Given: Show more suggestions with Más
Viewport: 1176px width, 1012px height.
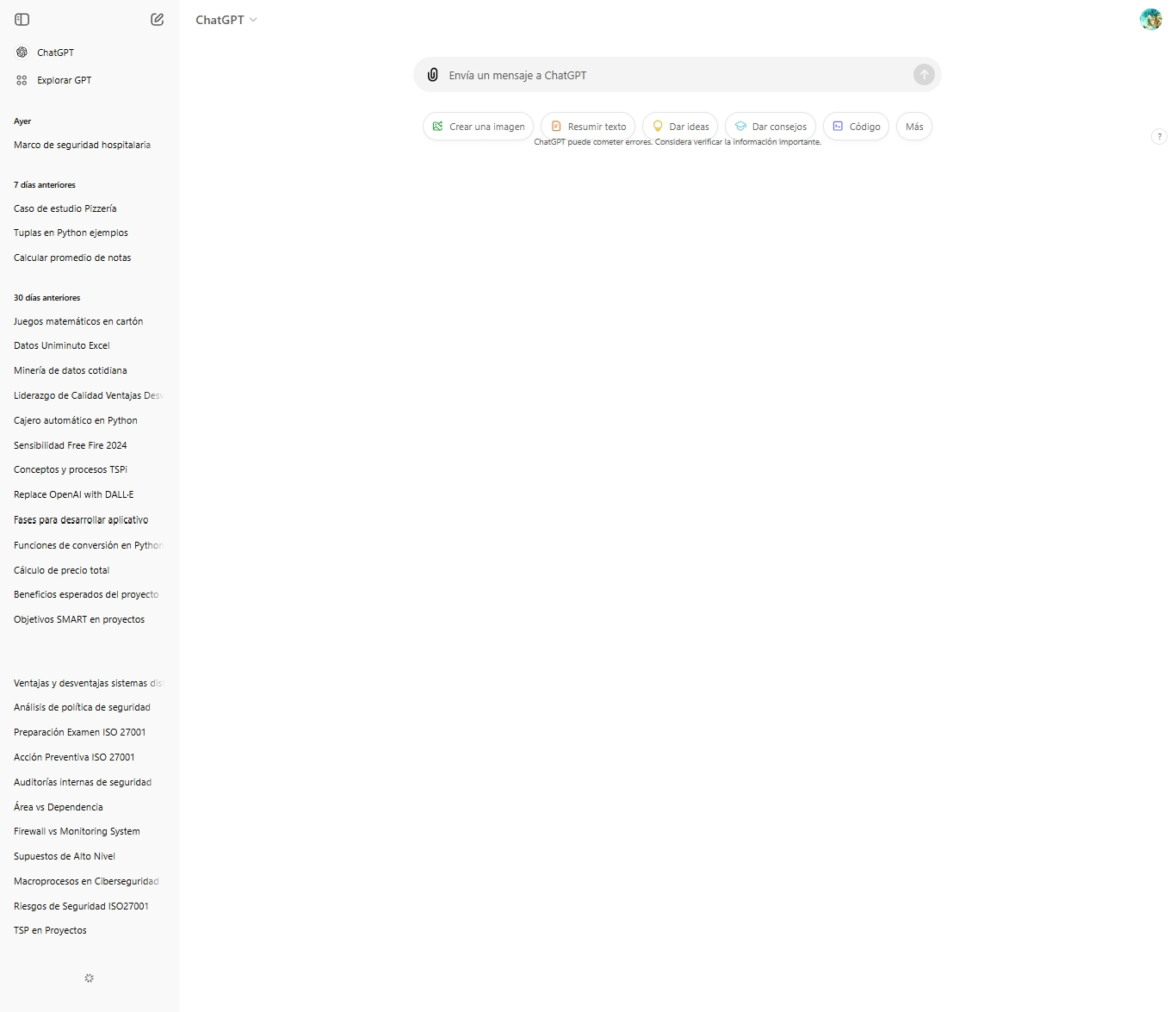Looking at the screenshot, I should [914, 127].
